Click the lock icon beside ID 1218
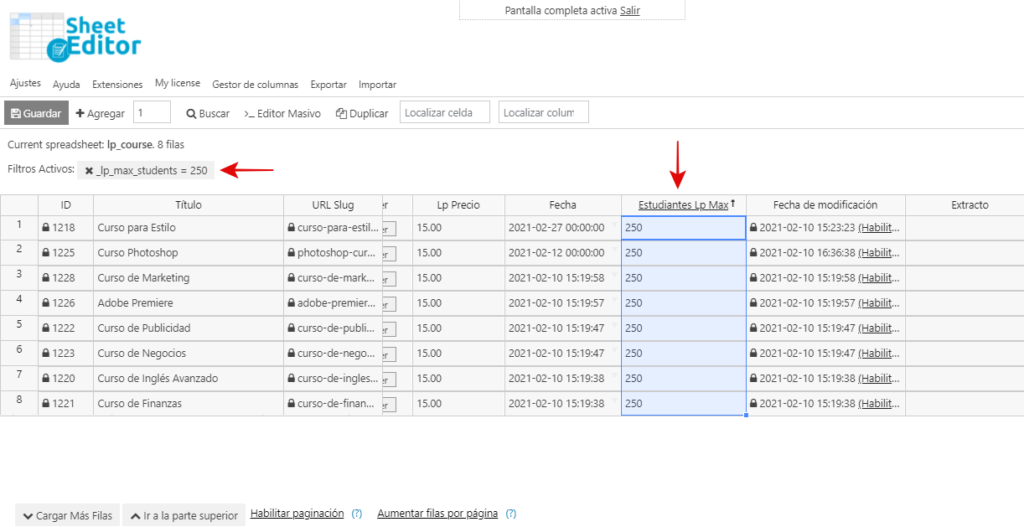1024x527 pixels. pyautogui.click(x=46, y=228)
